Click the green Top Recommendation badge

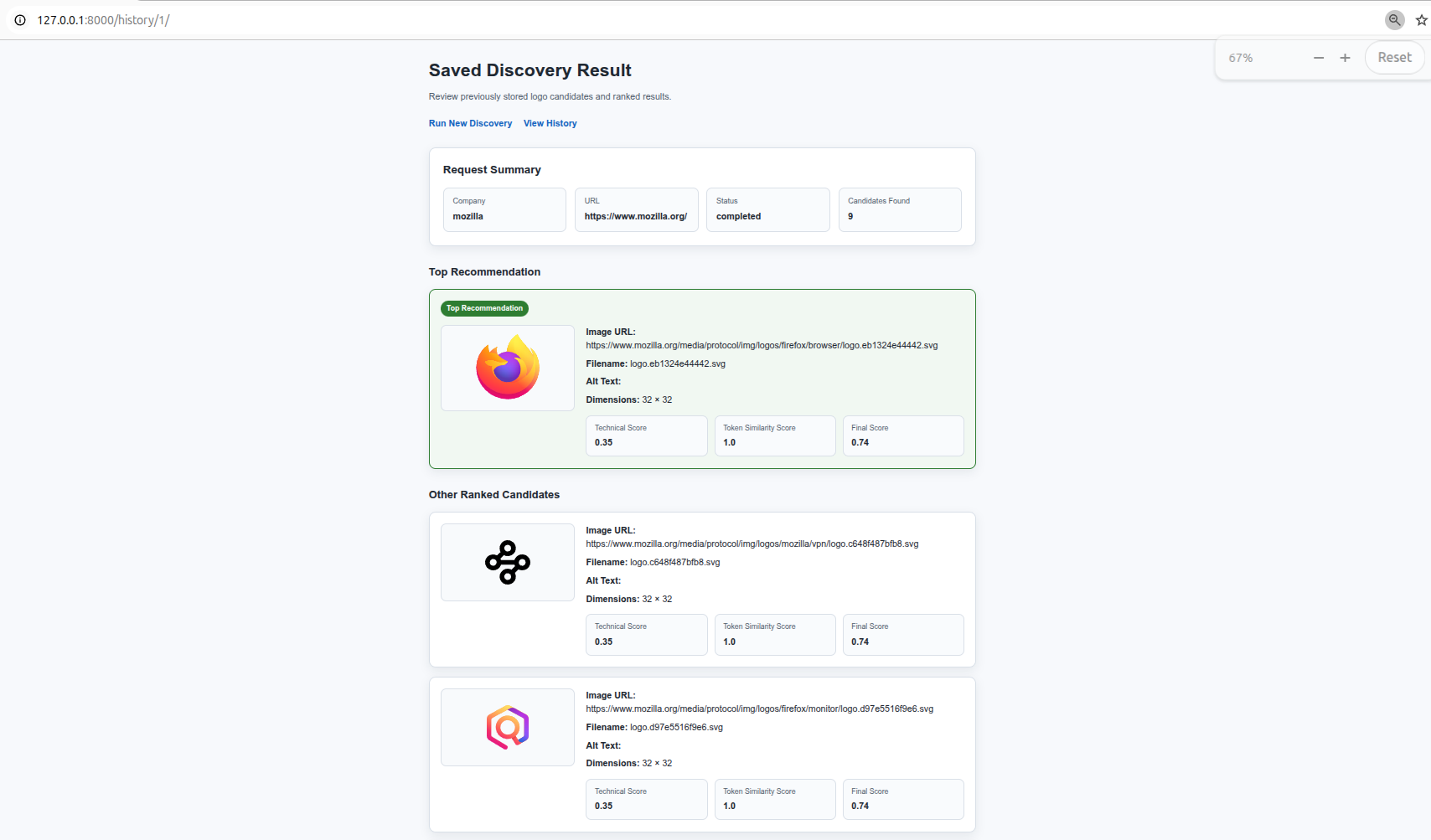coord(484,308)
